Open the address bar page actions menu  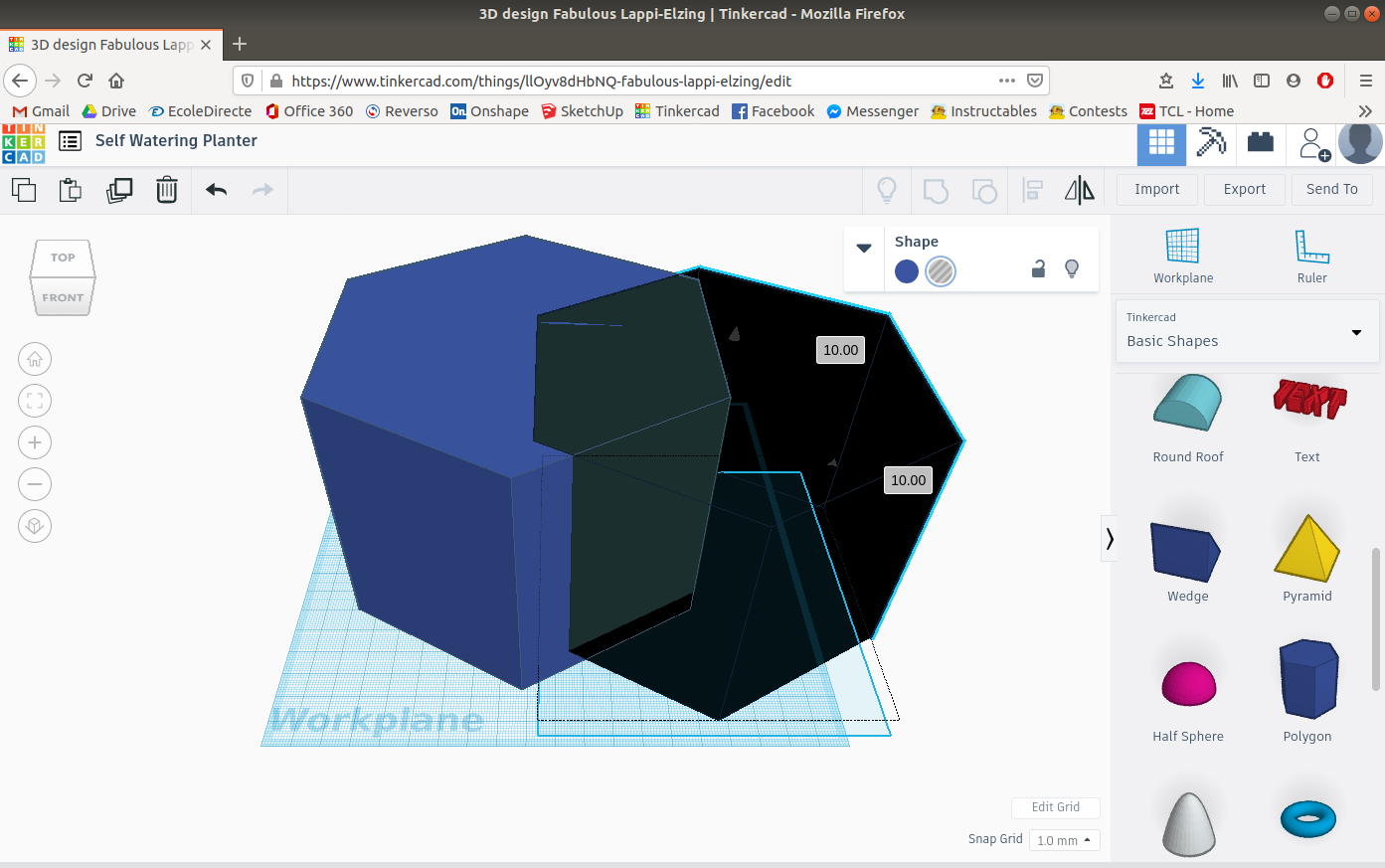[1007, 81]
